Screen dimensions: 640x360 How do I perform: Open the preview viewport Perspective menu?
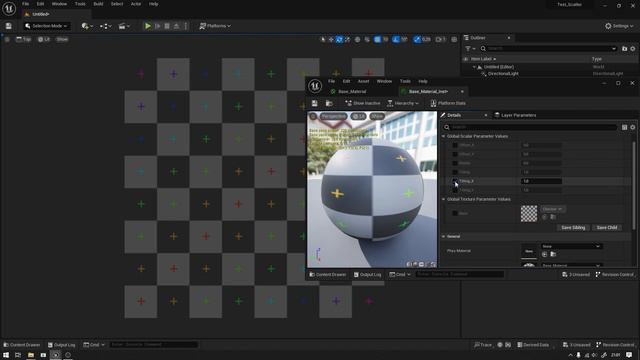tap(333, 117)
